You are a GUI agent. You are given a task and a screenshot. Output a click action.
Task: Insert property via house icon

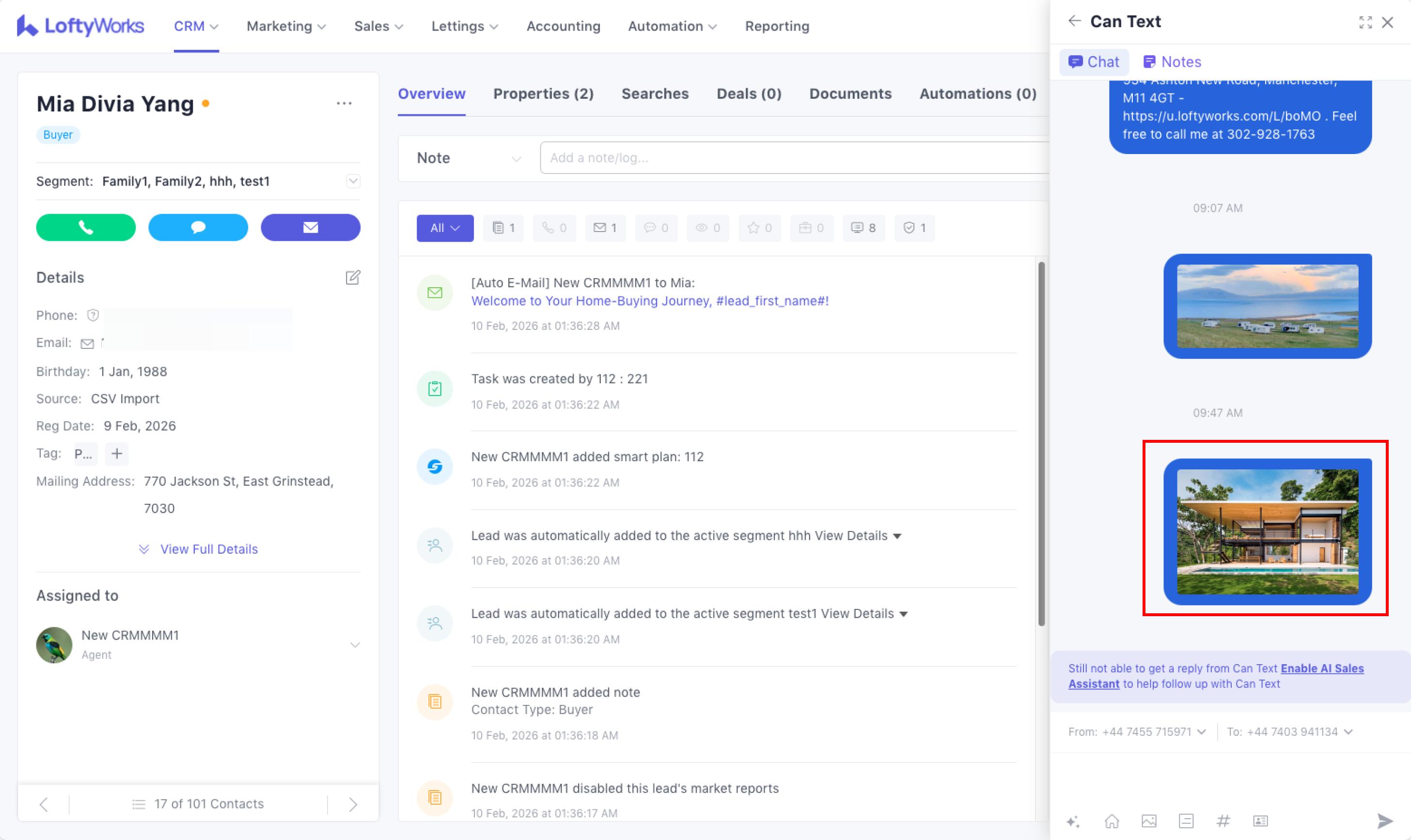[x=1112, y=821]
